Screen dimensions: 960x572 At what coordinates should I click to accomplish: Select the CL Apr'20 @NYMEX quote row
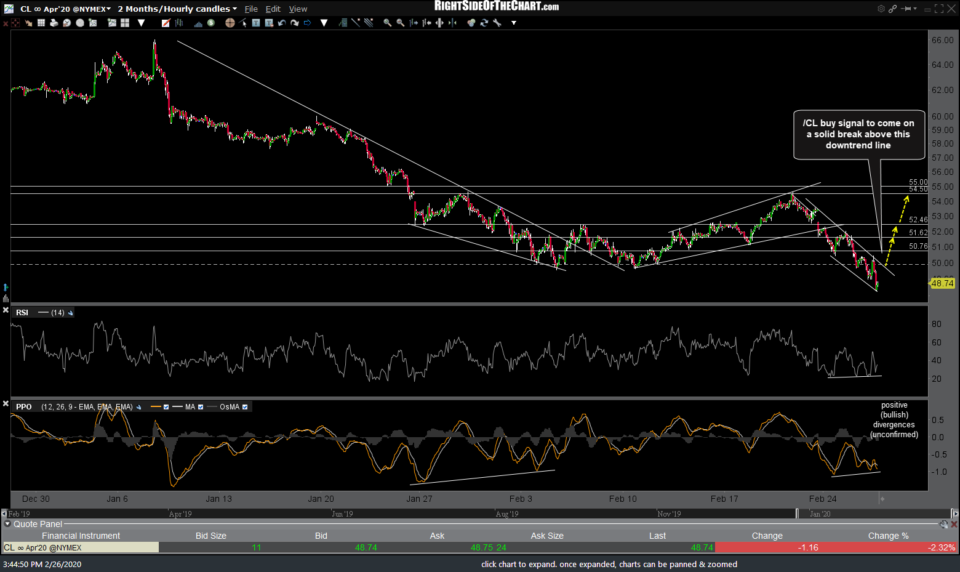point(80,548)
